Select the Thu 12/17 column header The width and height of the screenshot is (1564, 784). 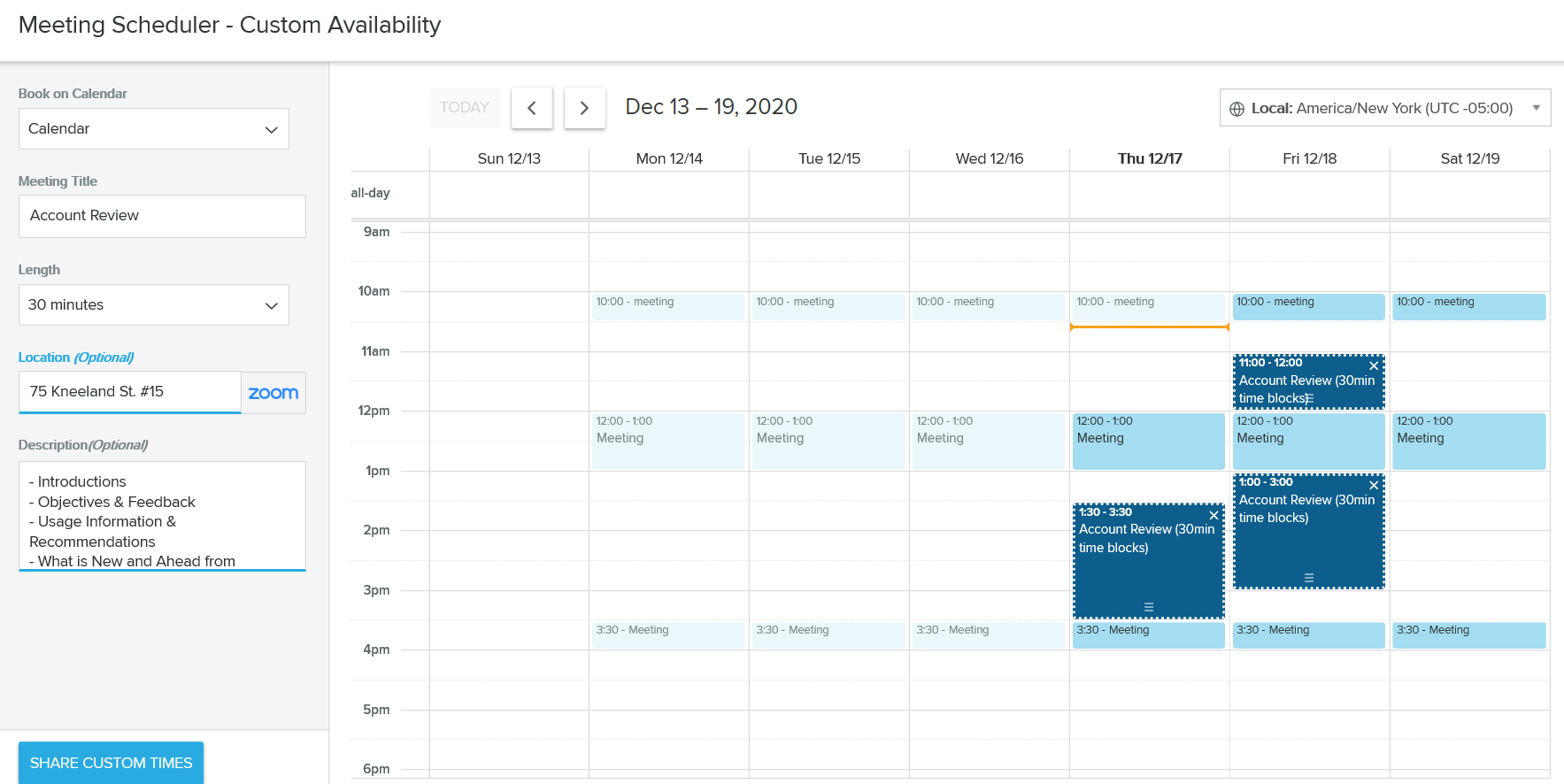point(1149,158)
